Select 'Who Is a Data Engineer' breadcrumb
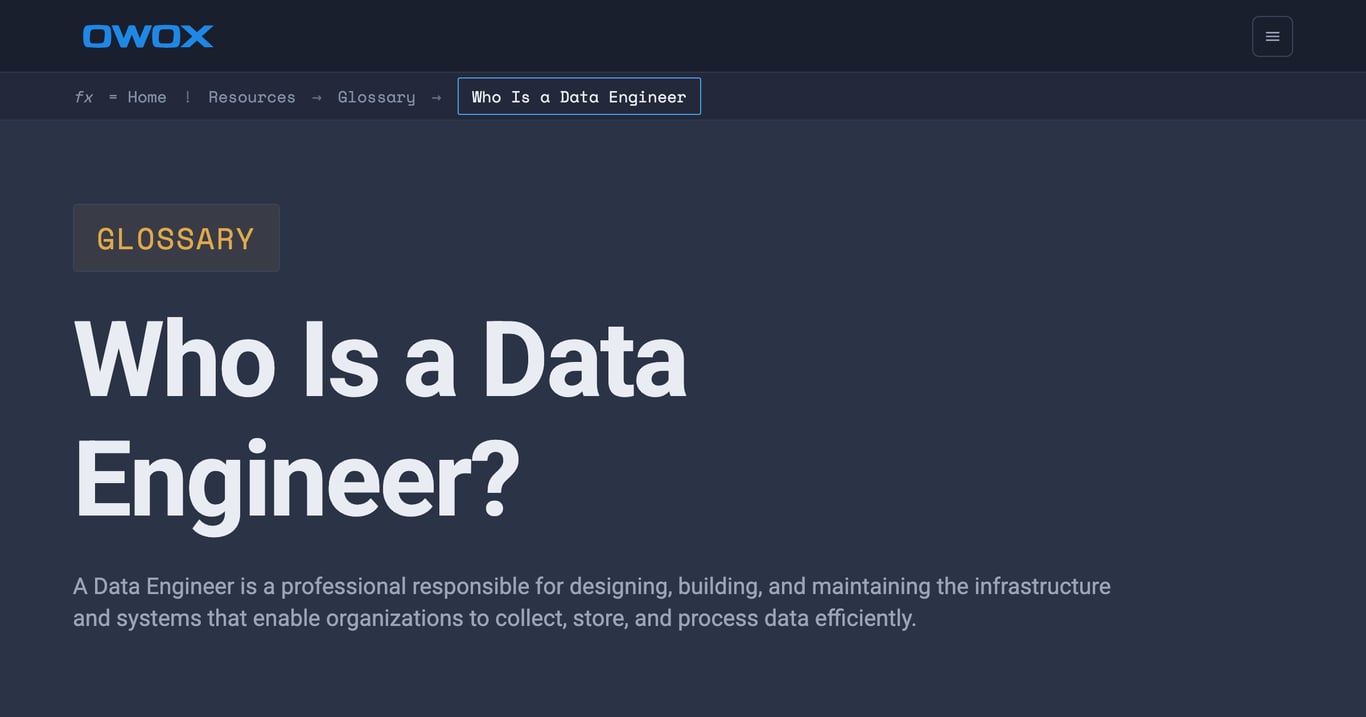Viewport: 1366px width, 717px height. [x=579, y=97]
